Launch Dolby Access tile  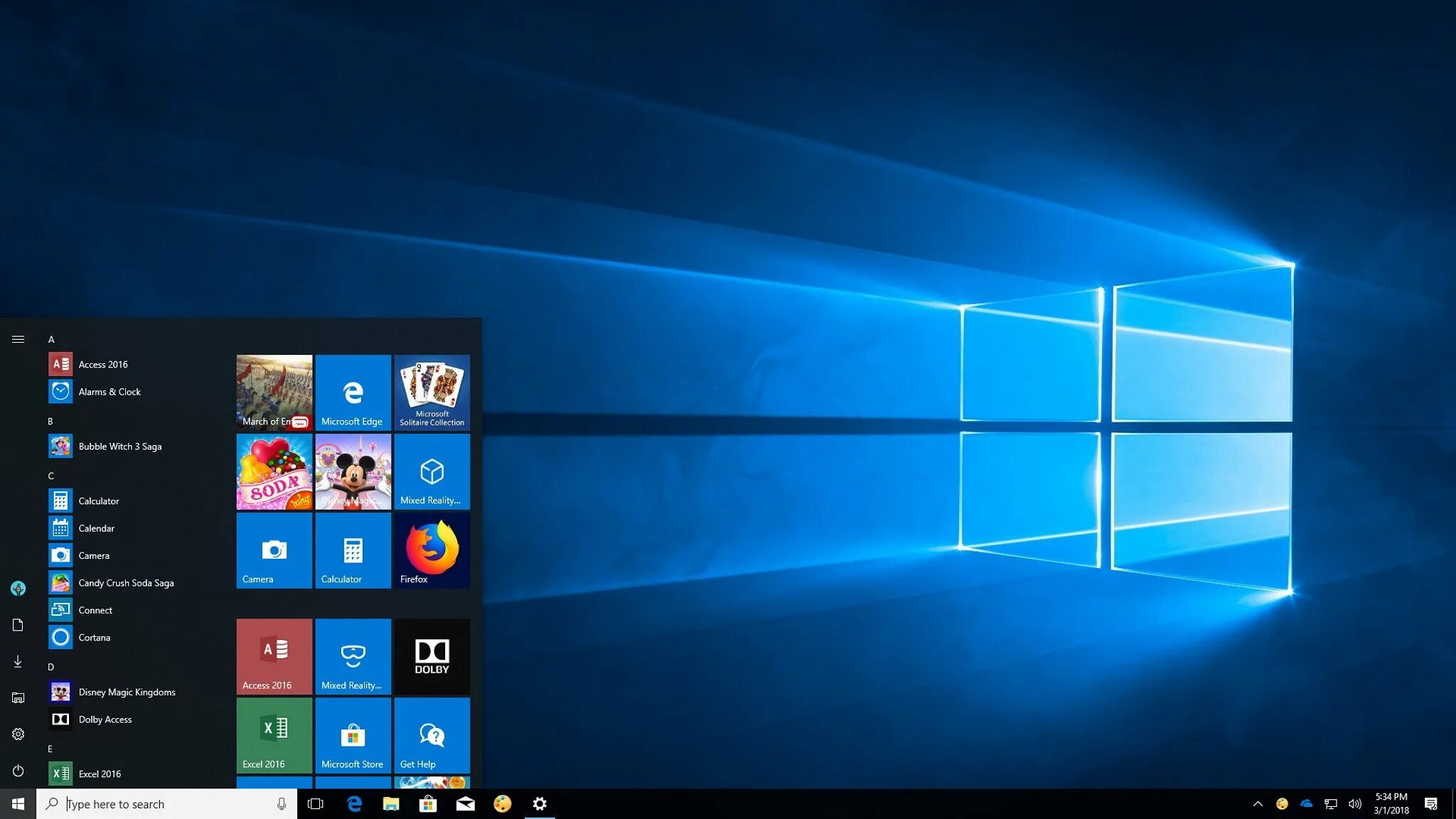click(x=432, y=656)
